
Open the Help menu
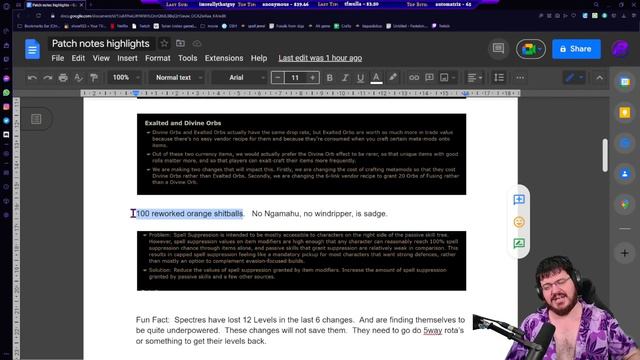[x=259, y=58]
